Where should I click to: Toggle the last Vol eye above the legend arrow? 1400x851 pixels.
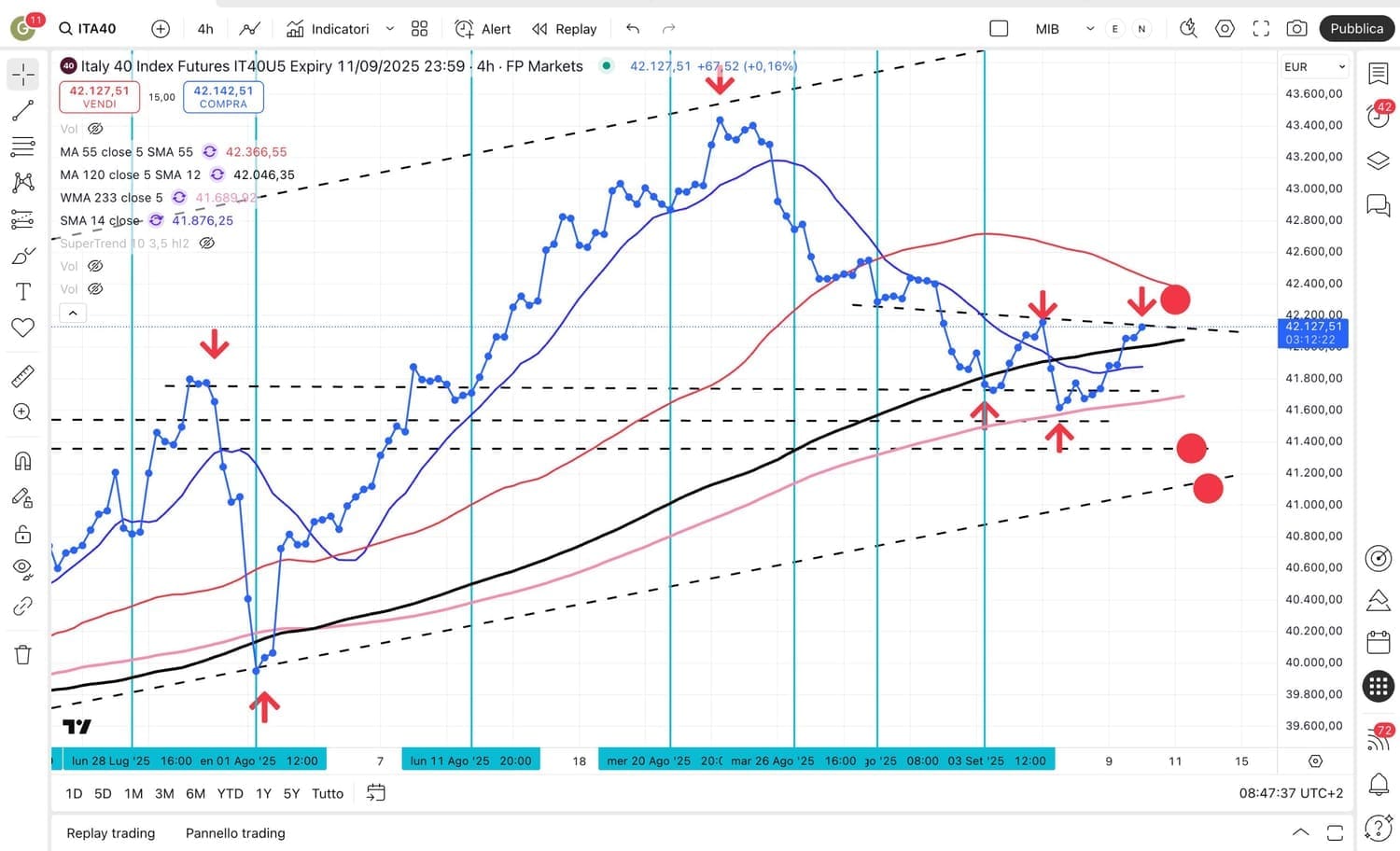pyautogui.click(x=95, y=289)
